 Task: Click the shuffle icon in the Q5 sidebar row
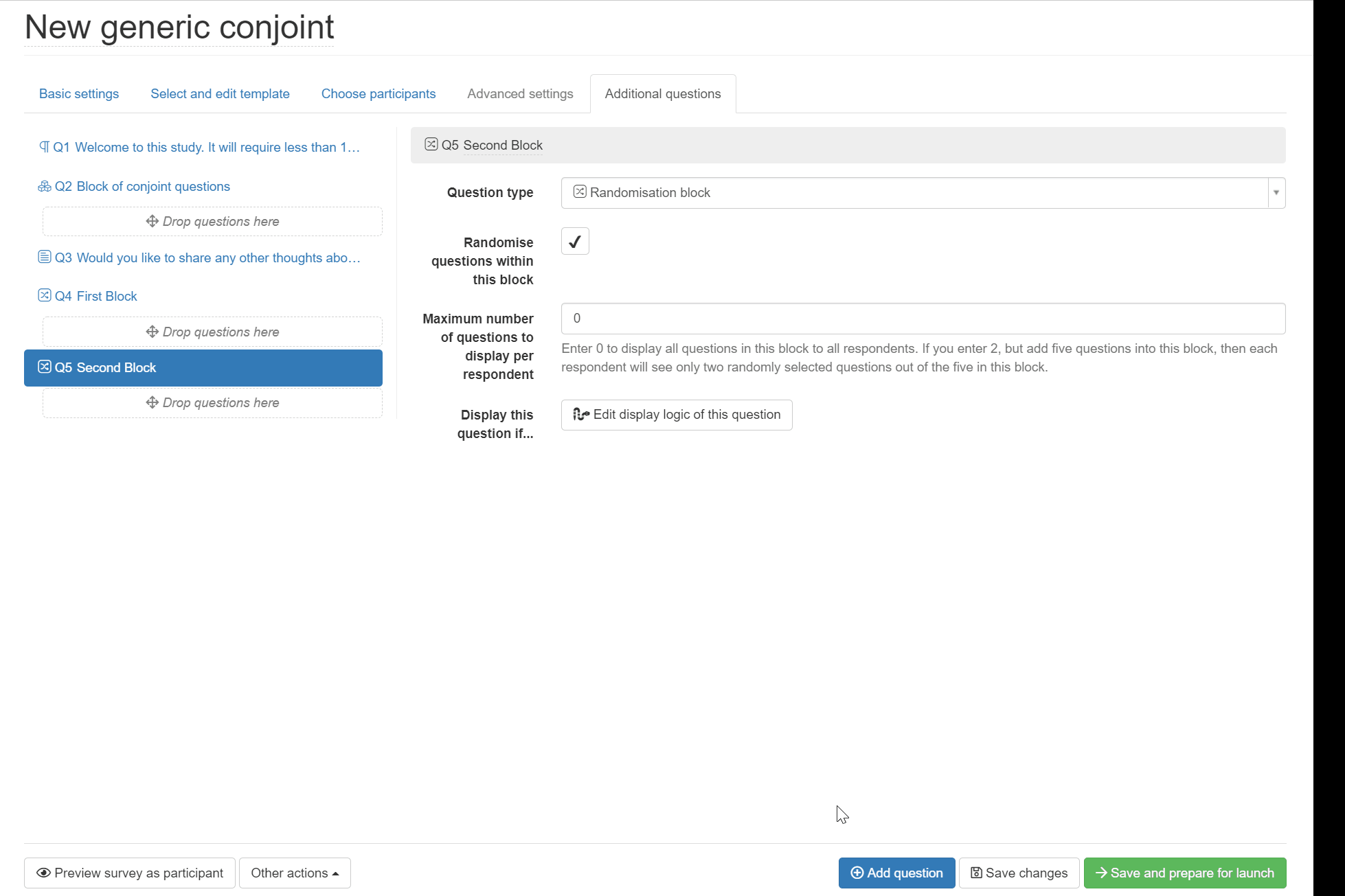click(45, 367)
